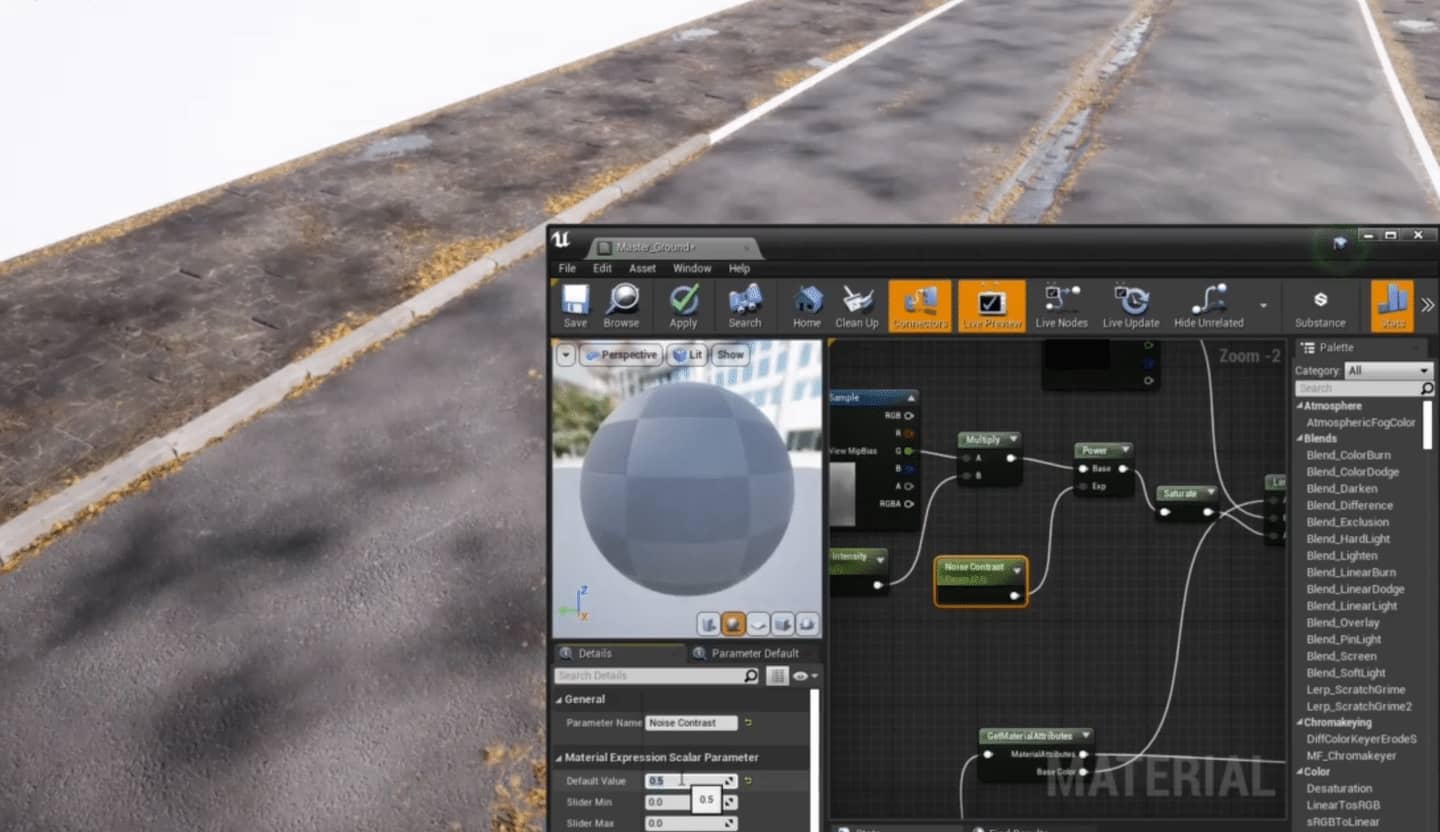This screenshot has height=832, width=1440.
Task: Open the dropdown arrow beside Hide Unrelated
Action: click(x=1263, y=306)
